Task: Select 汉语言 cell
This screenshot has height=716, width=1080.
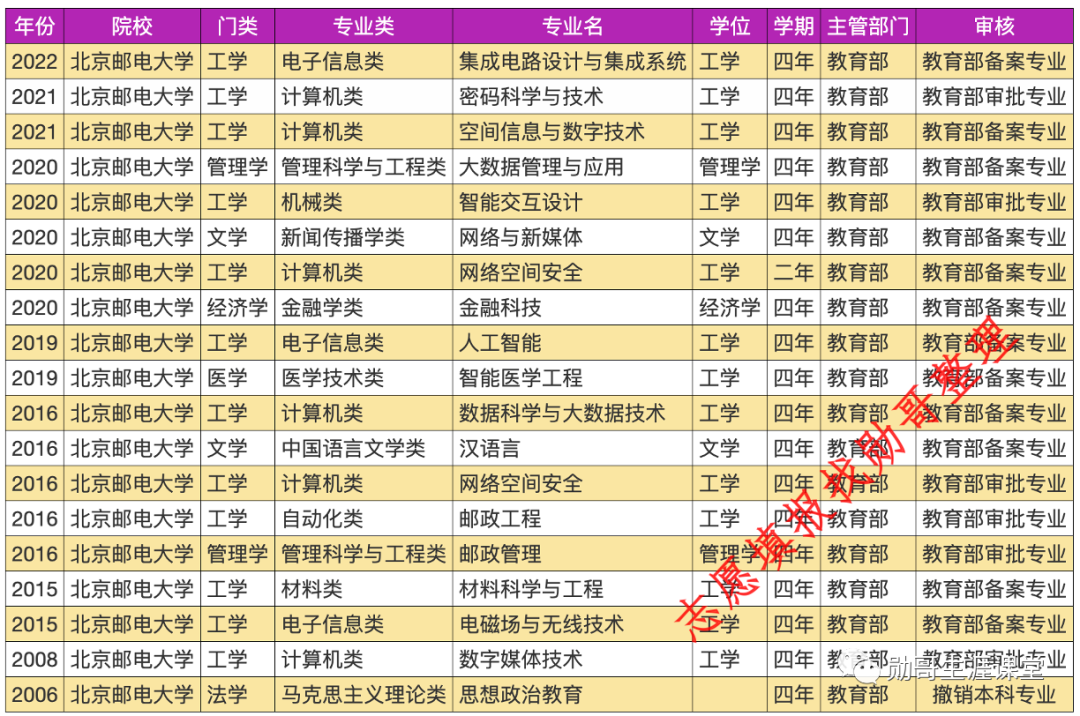Action: click(x=572, y=449)
